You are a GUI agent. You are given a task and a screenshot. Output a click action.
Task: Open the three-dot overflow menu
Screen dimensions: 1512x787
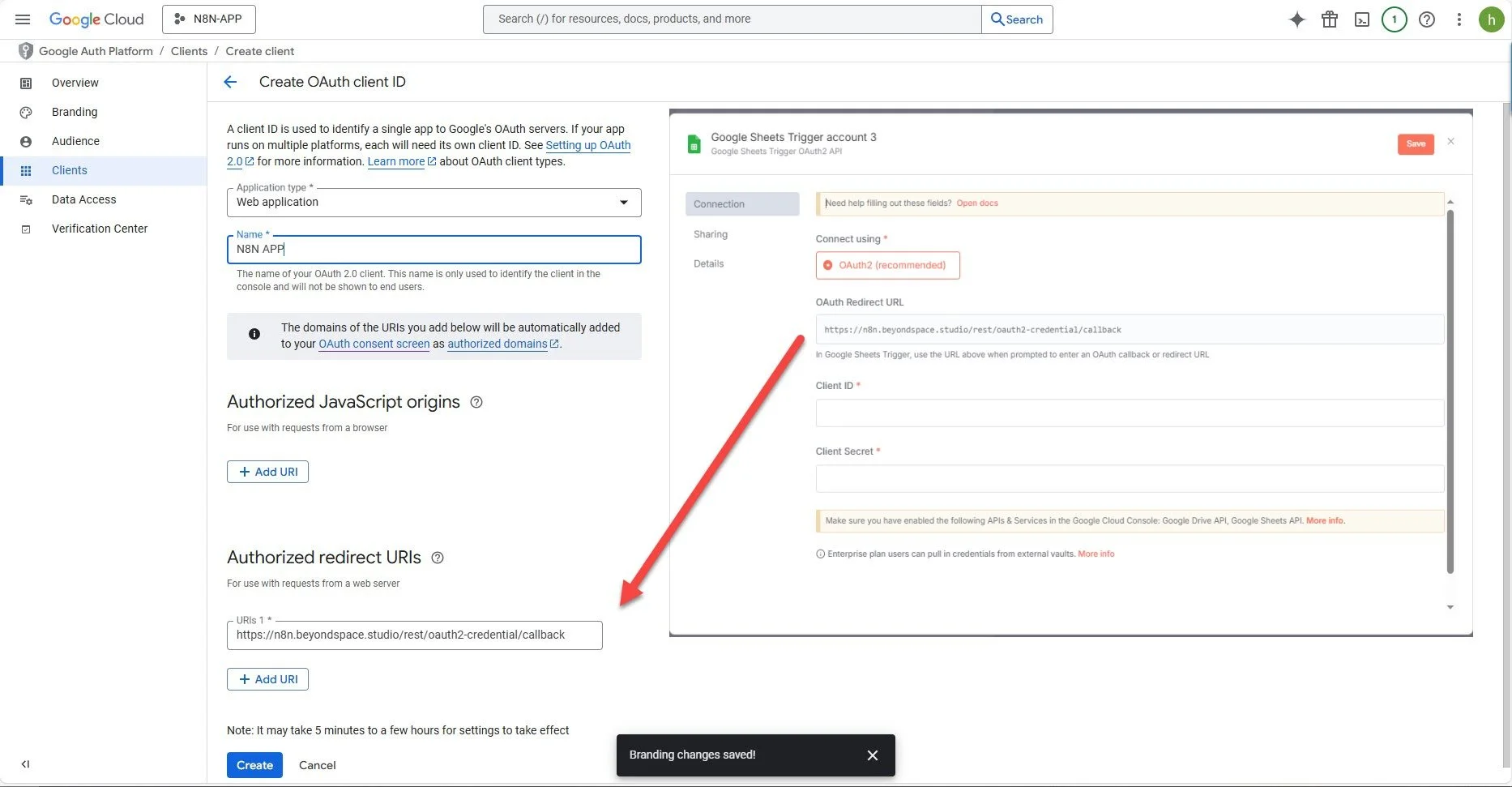click(x=1459, y=19)
